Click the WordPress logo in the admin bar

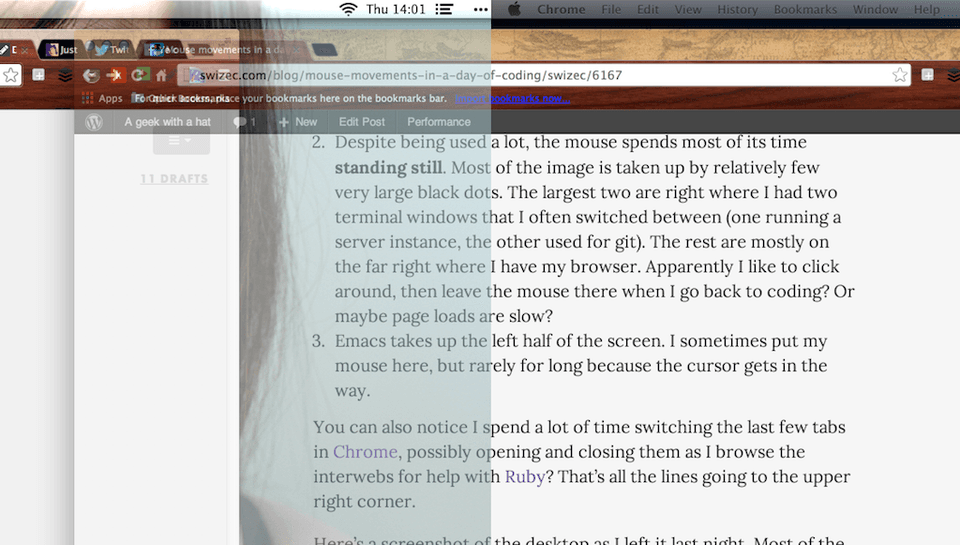tap(94, 122)
